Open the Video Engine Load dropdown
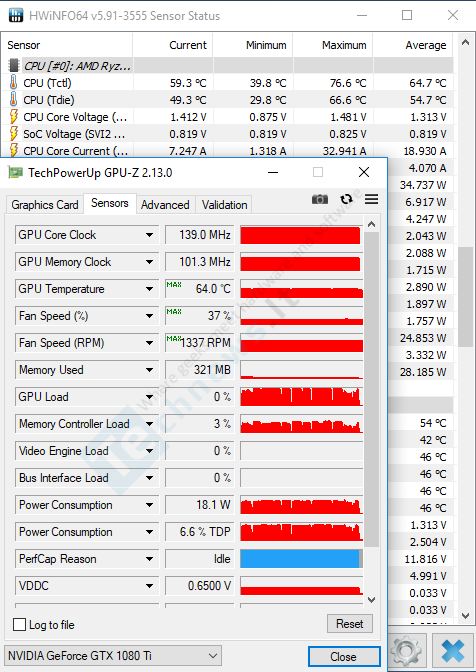The image size is (476, 672). 149,451
